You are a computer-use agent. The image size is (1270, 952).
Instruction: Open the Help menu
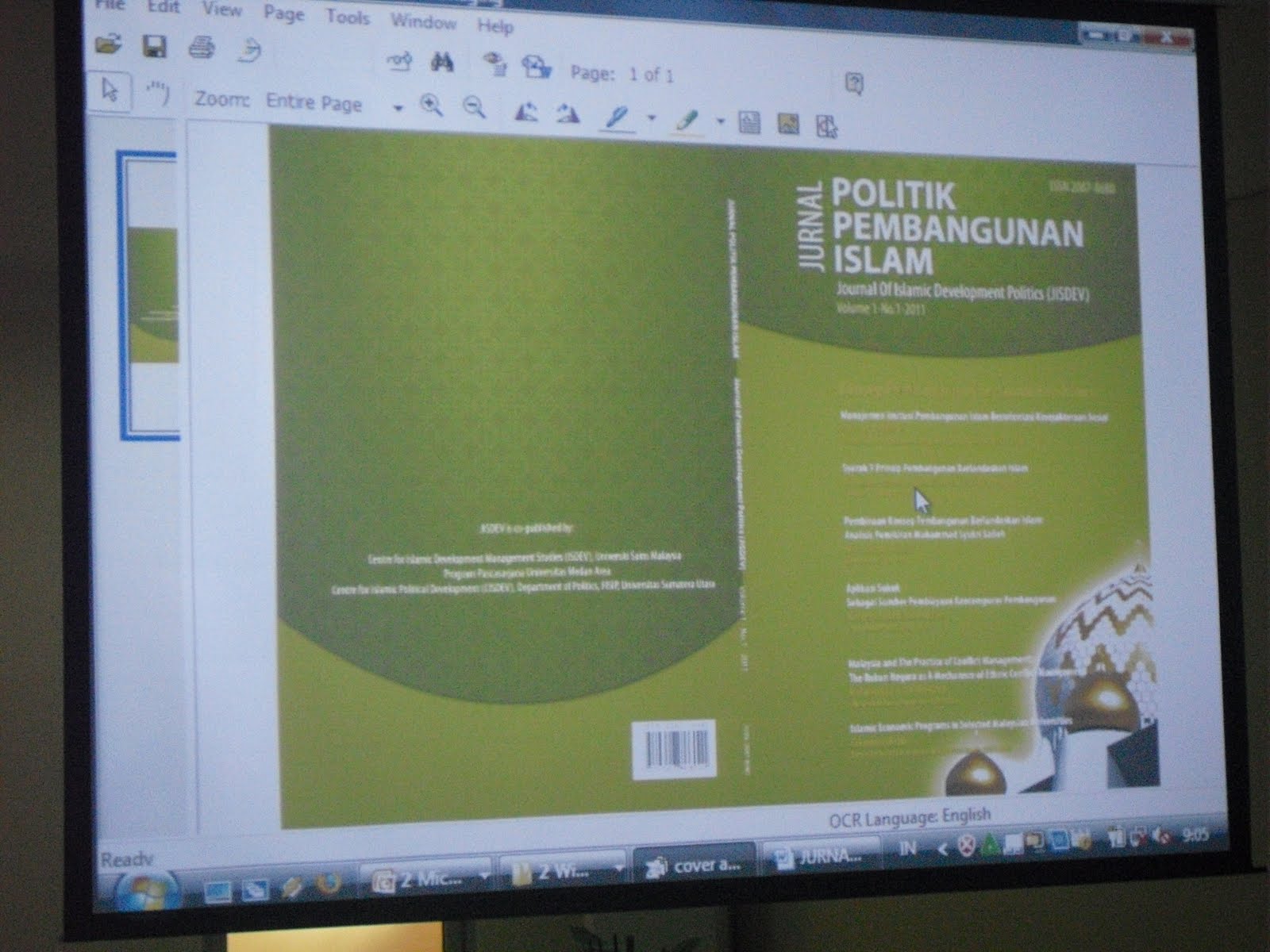click(495, 26)
